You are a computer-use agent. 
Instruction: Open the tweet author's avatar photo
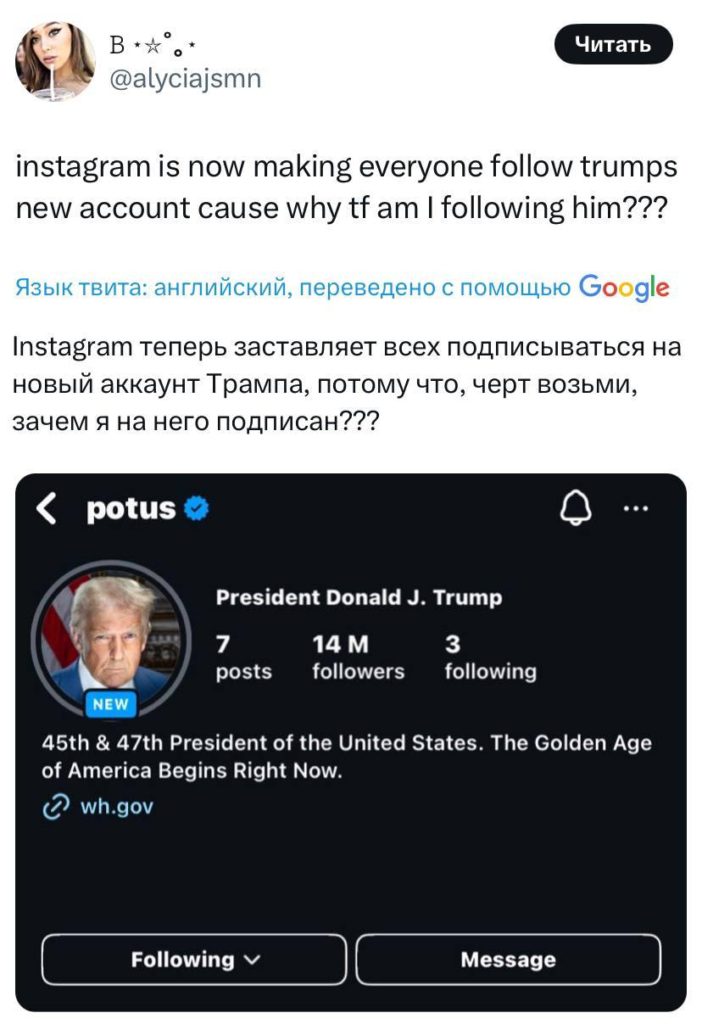(x=55, y=62)
